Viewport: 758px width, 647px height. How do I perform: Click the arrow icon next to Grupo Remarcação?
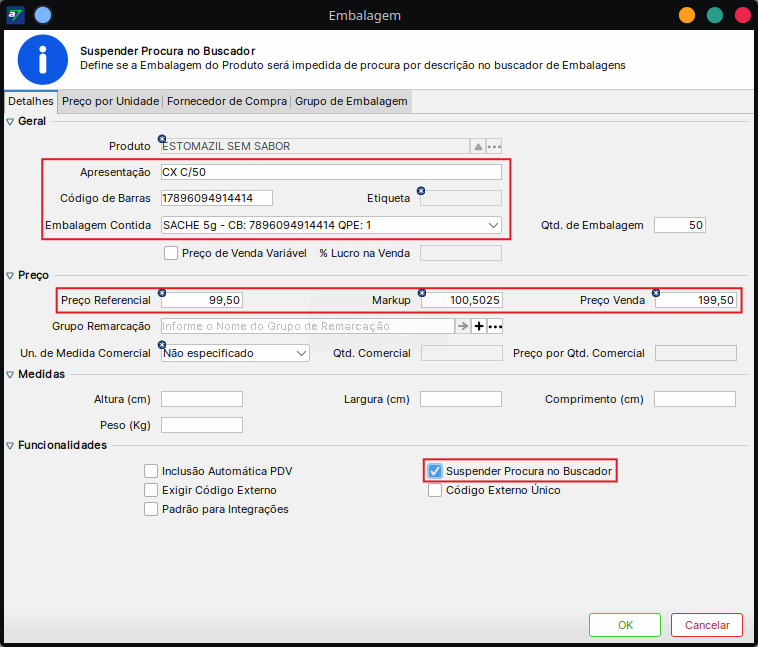[463, 326]
